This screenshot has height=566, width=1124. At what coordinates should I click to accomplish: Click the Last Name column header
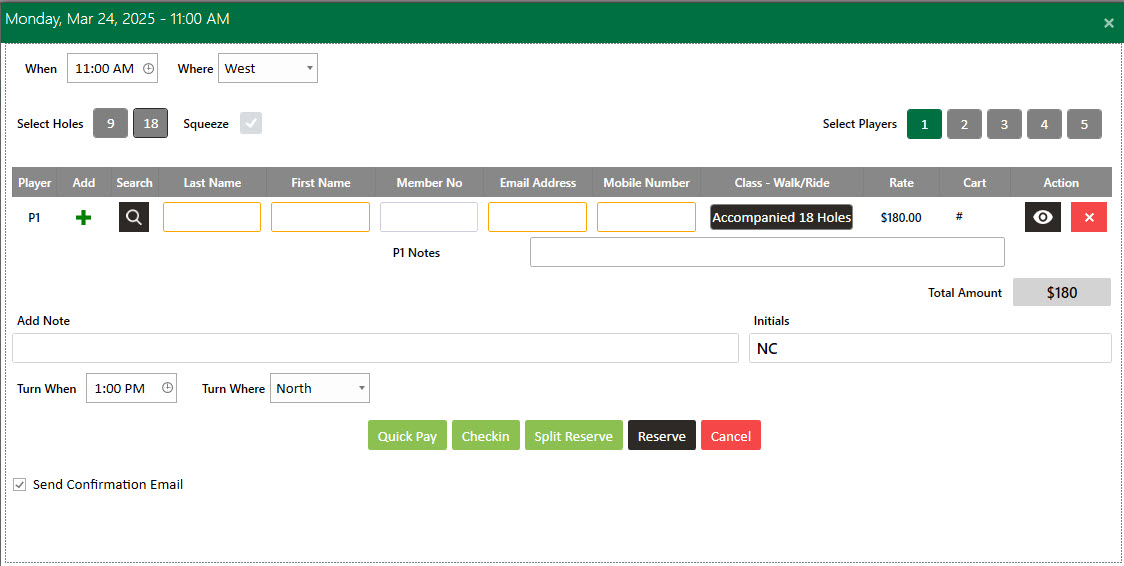coord(212,183)
